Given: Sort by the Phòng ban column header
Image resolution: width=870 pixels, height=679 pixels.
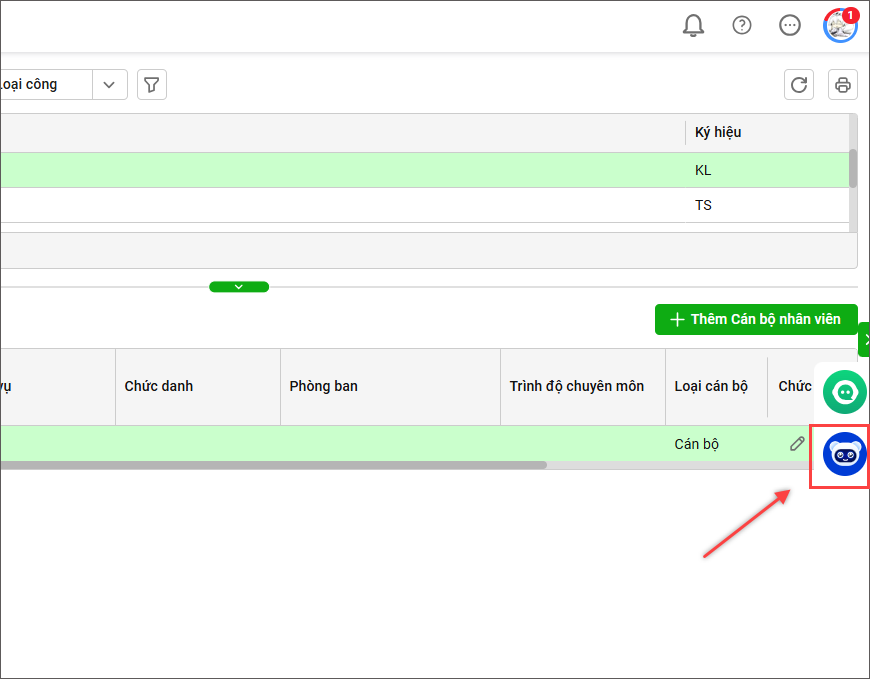Looking at the screenshot, I should click(323, 386).
